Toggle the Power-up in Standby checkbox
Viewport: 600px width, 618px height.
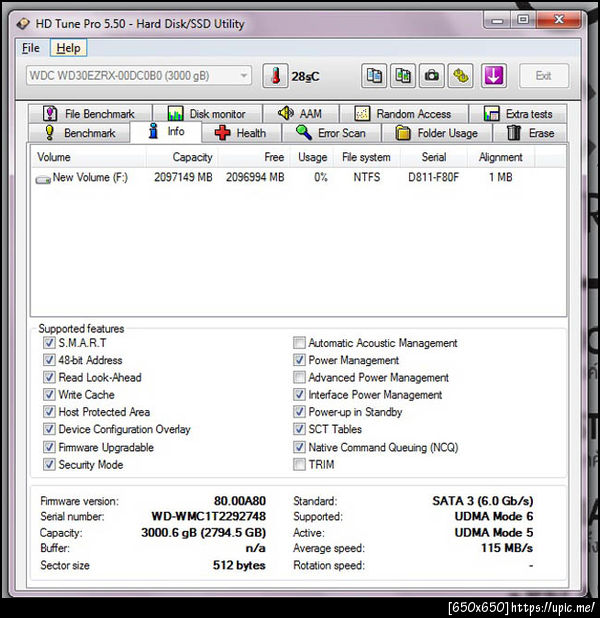(x=299, y=412)
